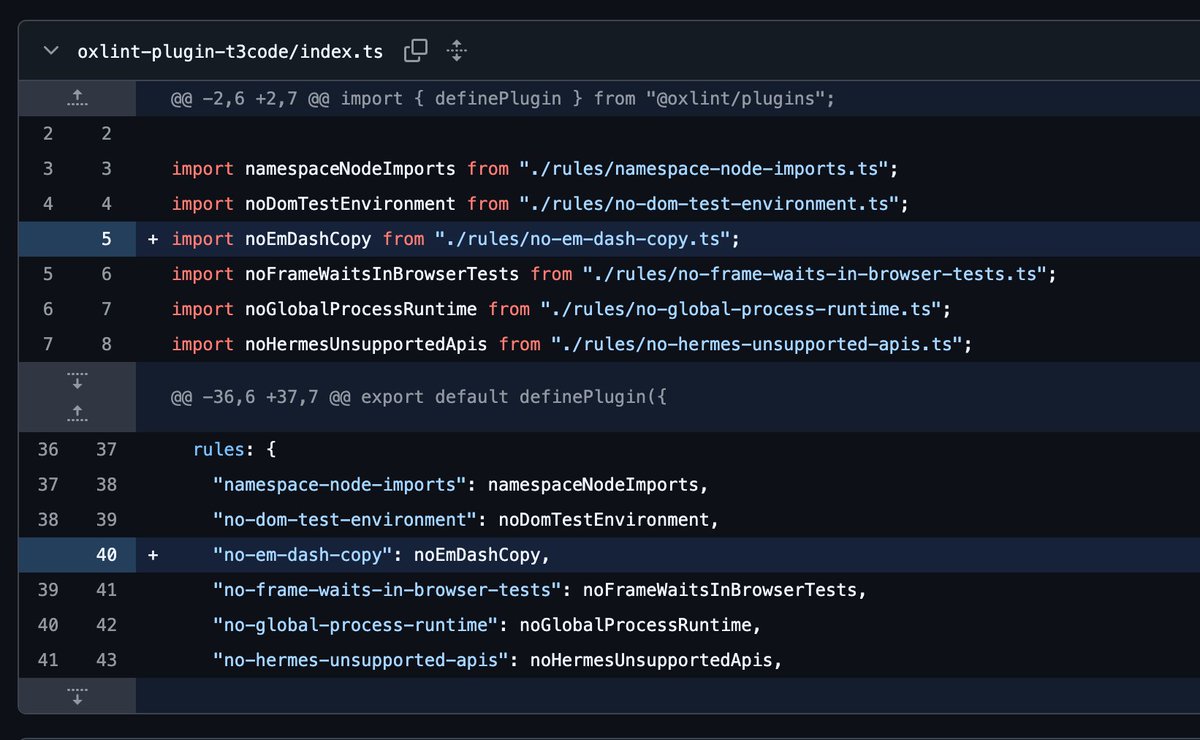
Task: Click line number 40 on added no-em-dash-copy rule row
Action: pyautogui.click(x=107, y=554)
